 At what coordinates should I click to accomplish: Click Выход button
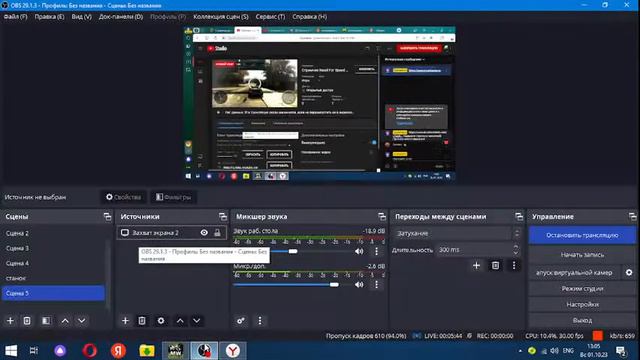pos(582,320)
